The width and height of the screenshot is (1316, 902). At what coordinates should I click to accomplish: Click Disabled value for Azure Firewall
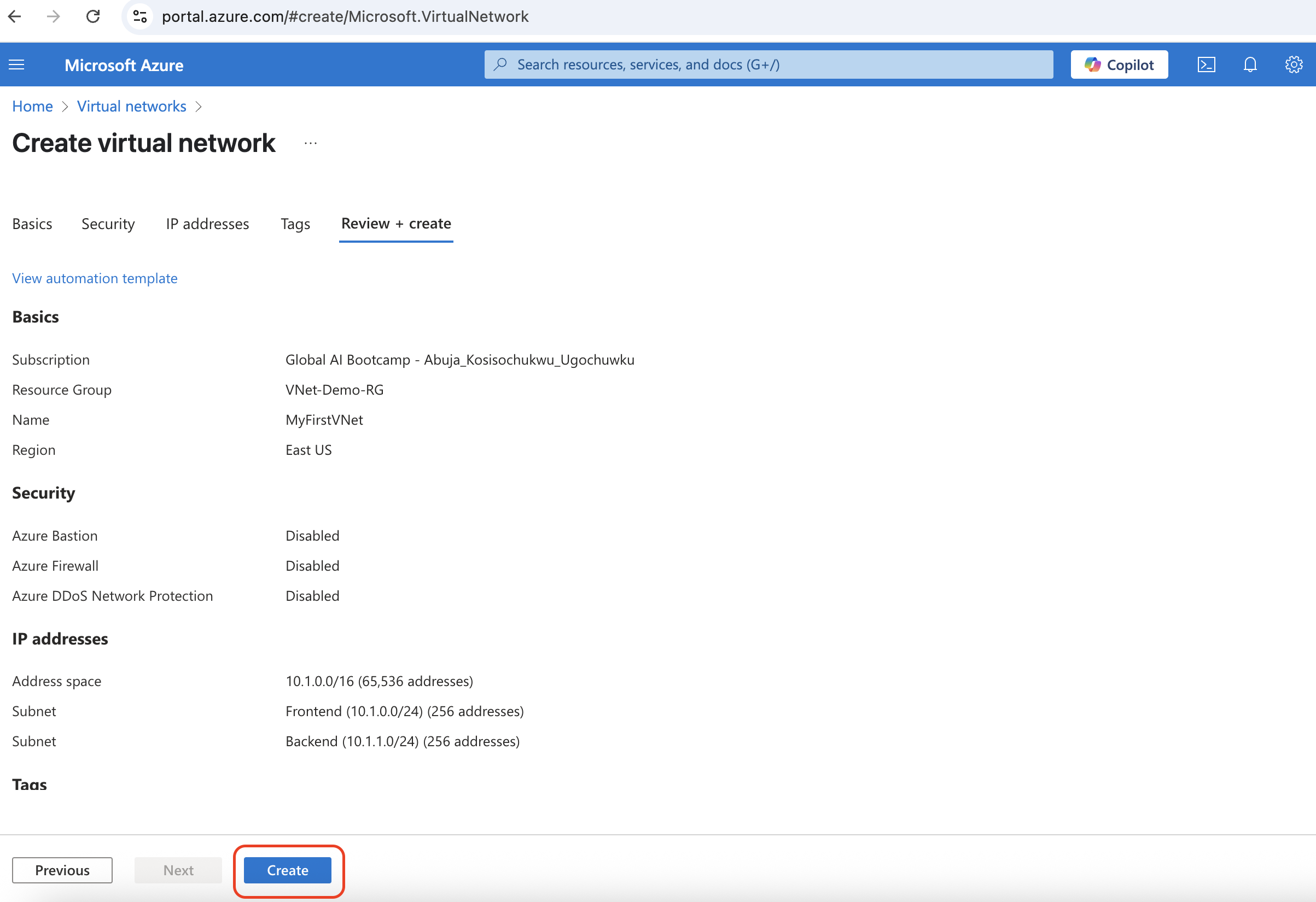click(312, 565)
